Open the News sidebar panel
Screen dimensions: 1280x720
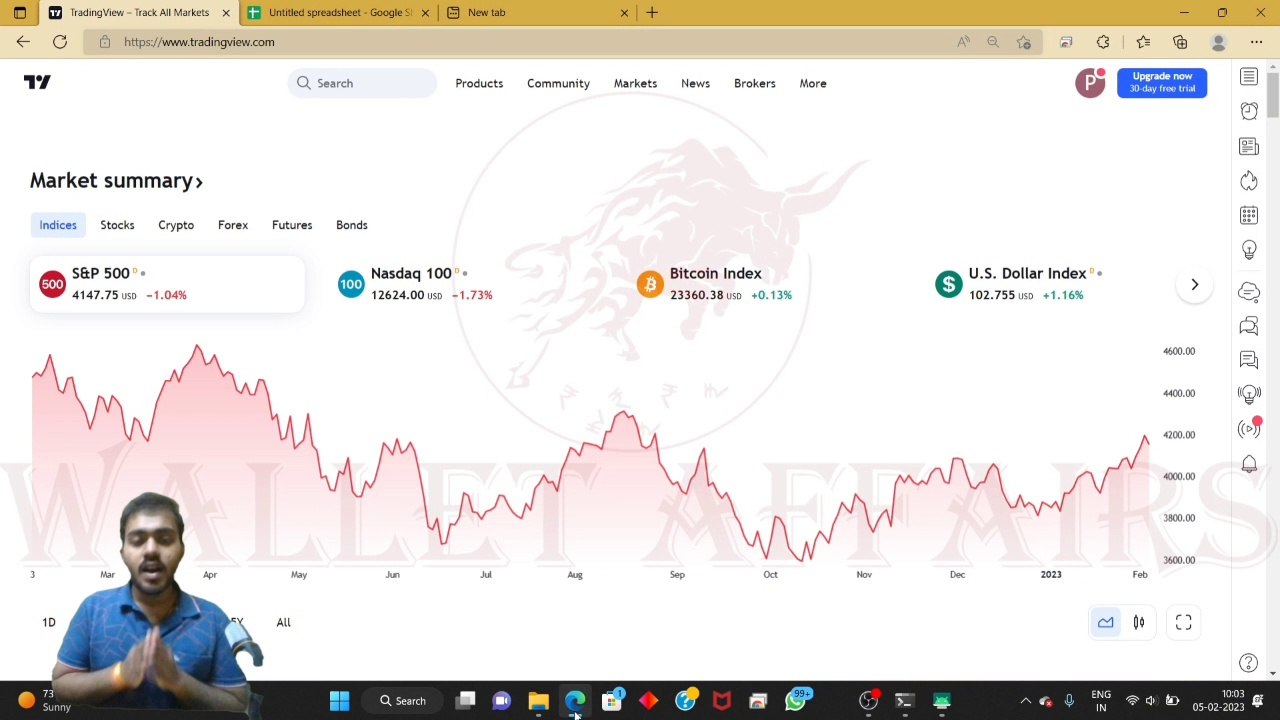pyautogui.click(x=1249, y=146)
